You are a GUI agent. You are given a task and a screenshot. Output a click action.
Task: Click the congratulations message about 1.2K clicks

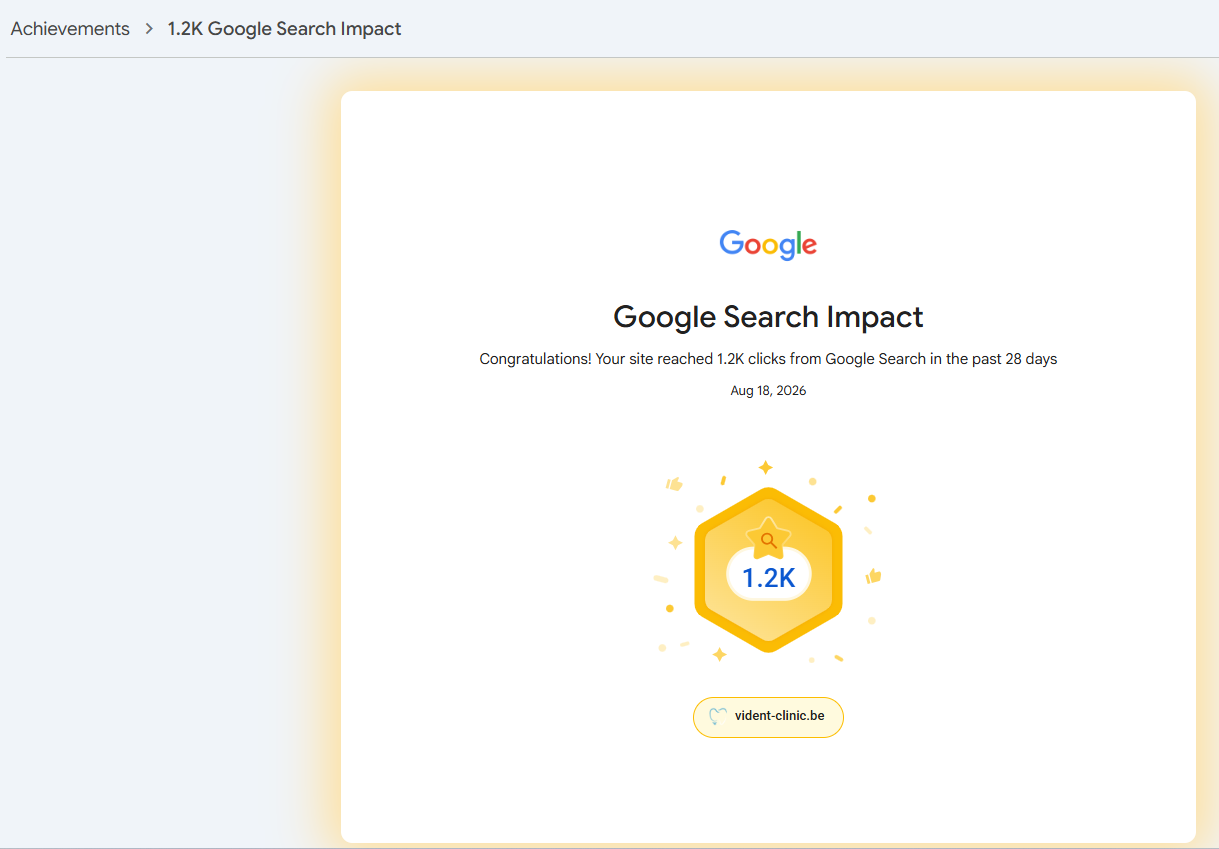point(768,359)
